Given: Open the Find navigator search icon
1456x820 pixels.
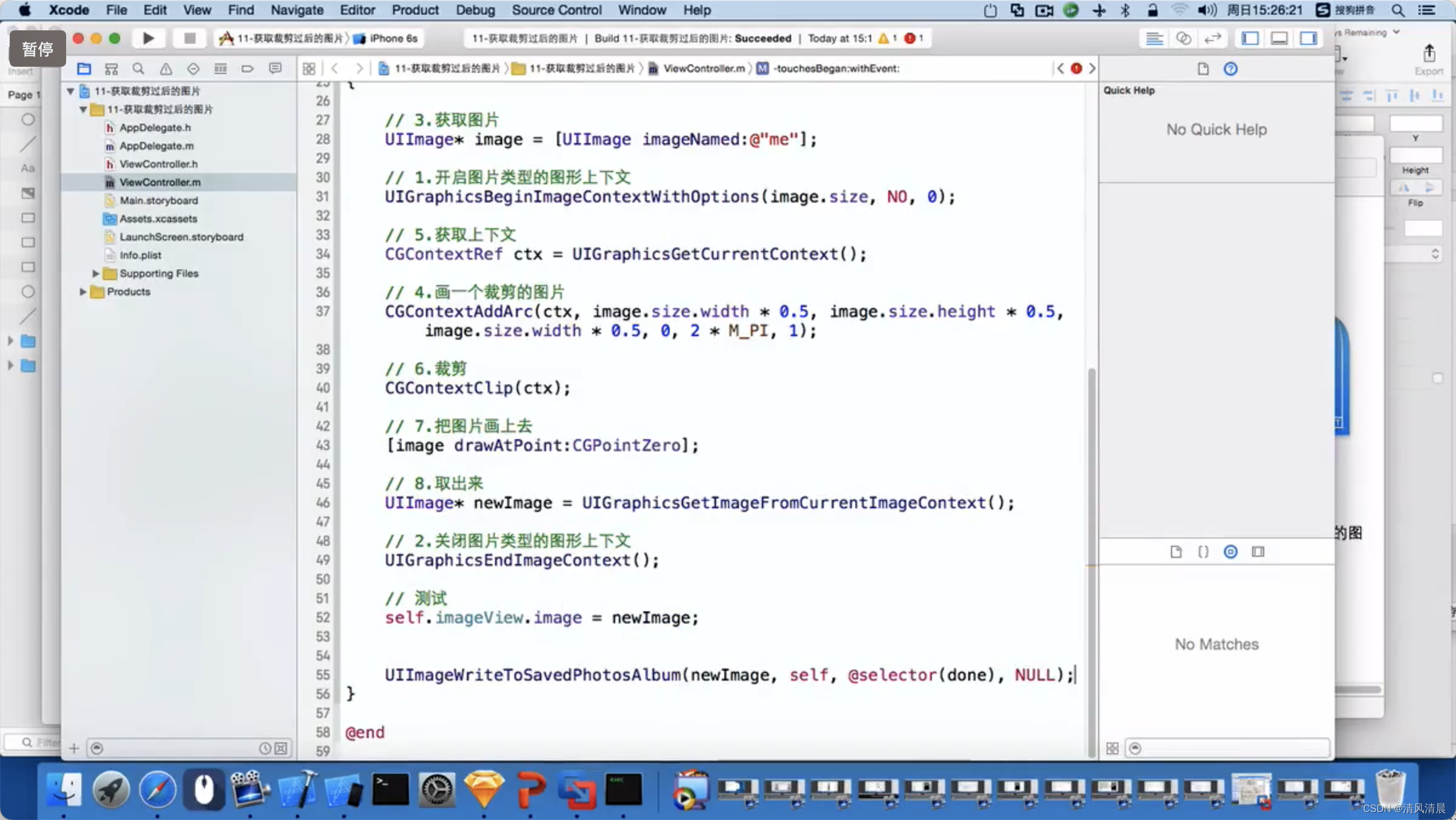Looking at the screenshot, I should (x=138, y=69).
